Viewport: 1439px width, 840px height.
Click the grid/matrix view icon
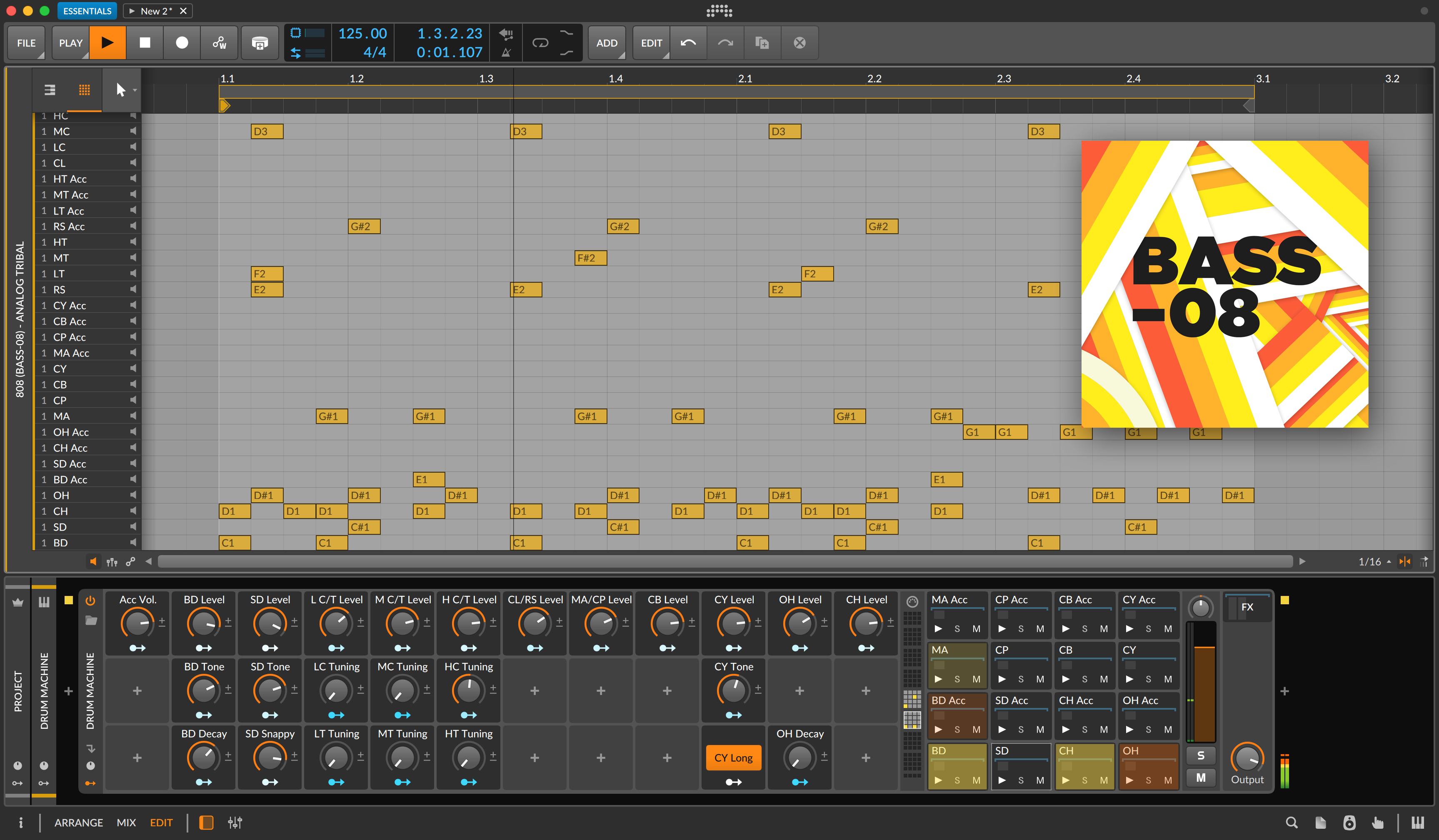point(85,90)
